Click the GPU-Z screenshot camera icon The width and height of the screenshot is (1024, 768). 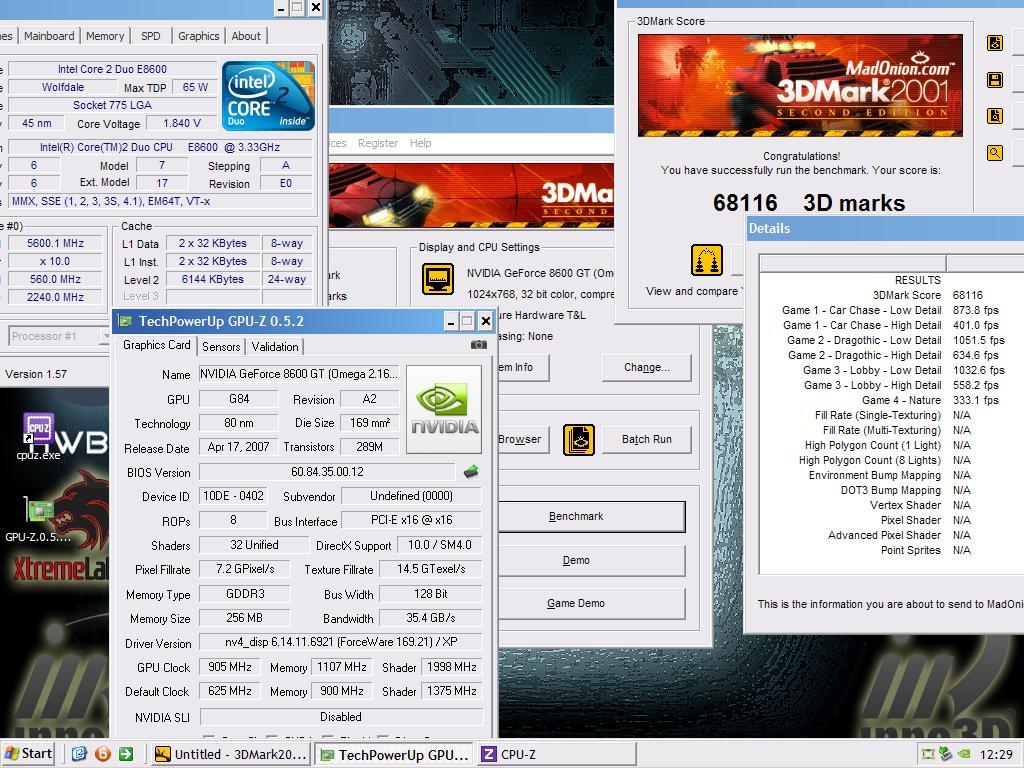pos(479,344)
